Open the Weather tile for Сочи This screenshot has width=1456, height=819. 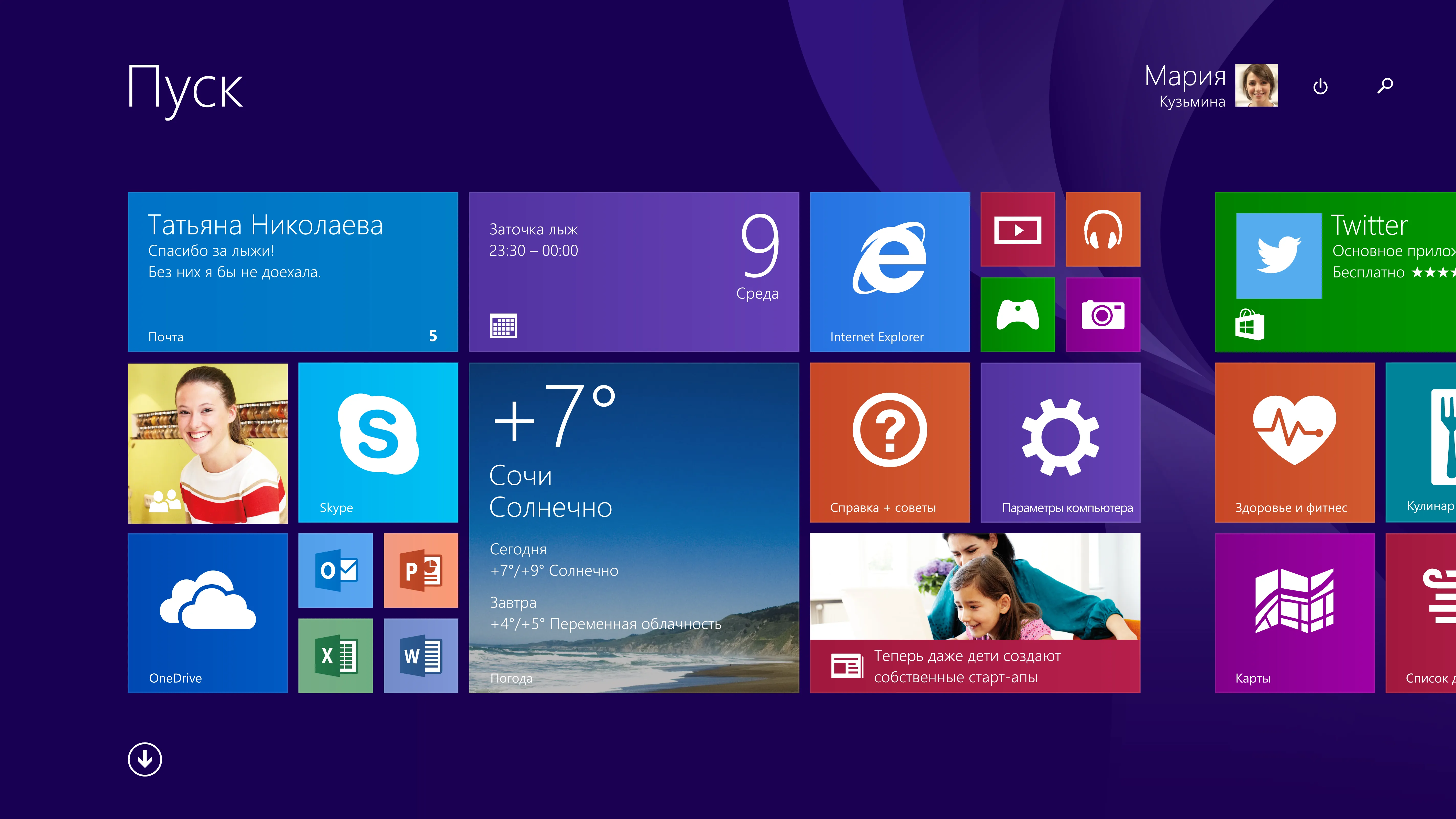(634, 528)
